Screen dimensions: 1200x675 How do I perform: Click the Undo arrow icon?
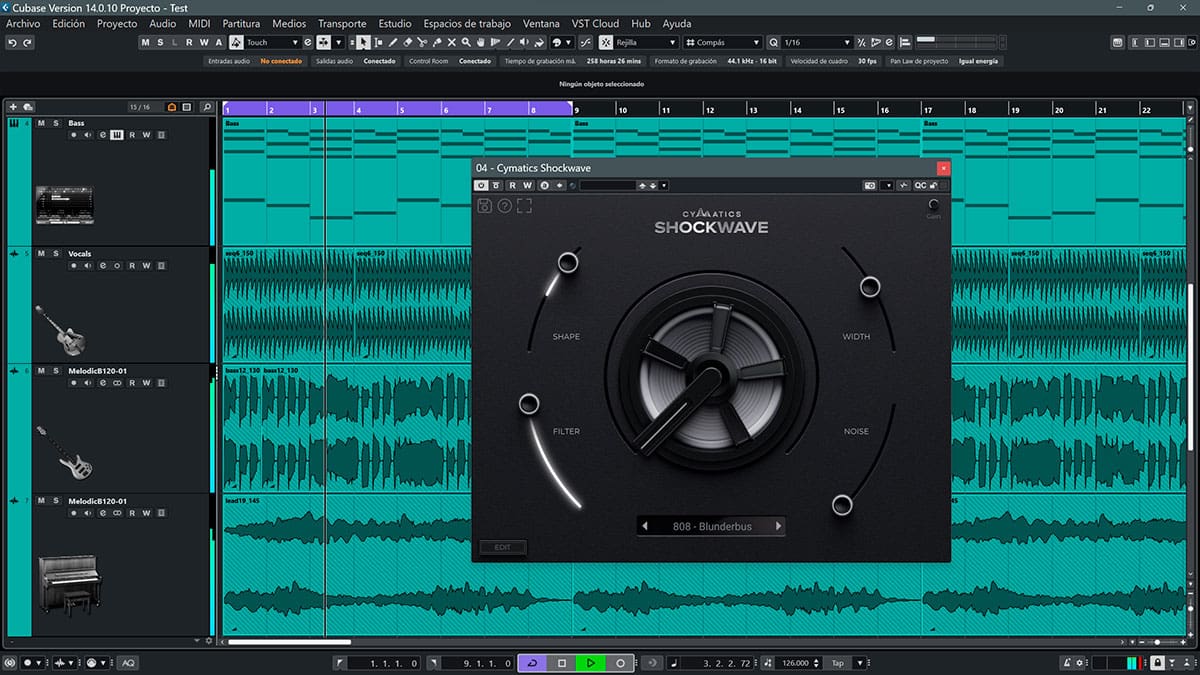coord(11,42)
